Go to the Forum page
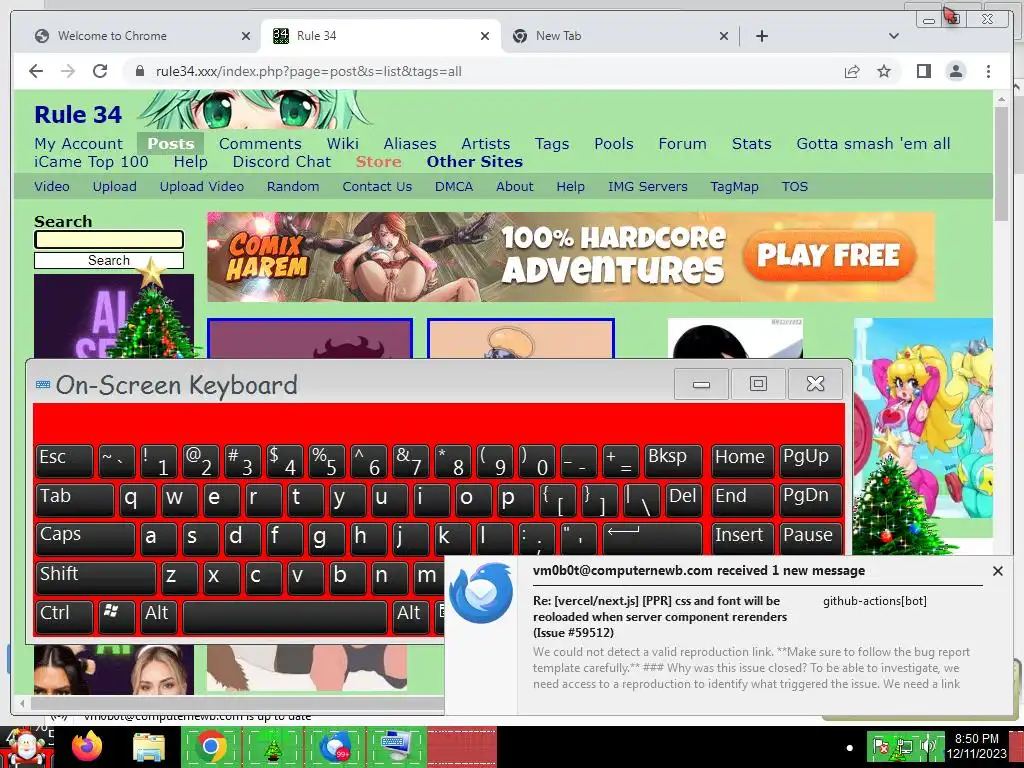1024x768 pixels. click(682, 144)
